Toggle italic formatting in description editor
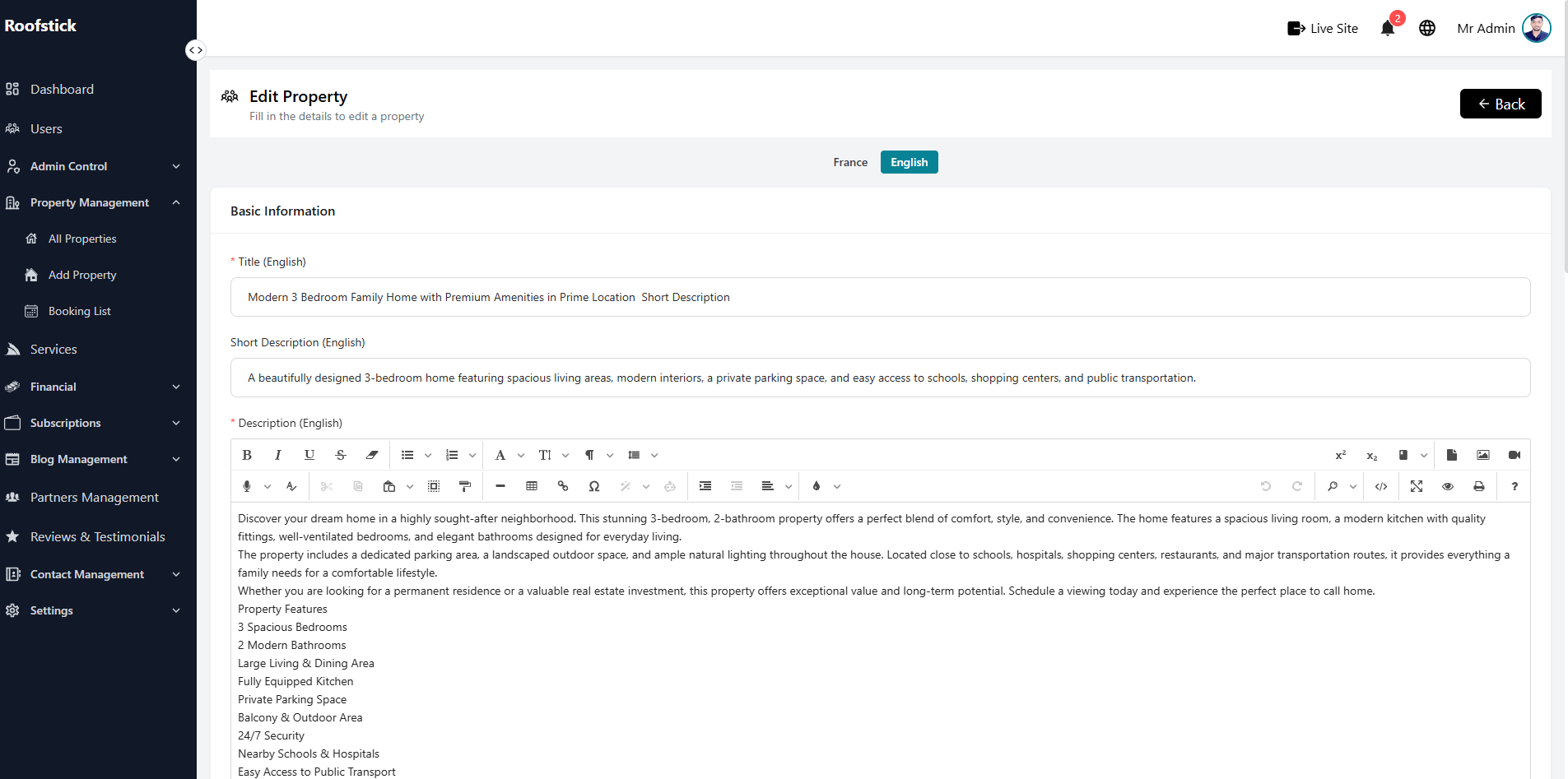 [278, 455]
